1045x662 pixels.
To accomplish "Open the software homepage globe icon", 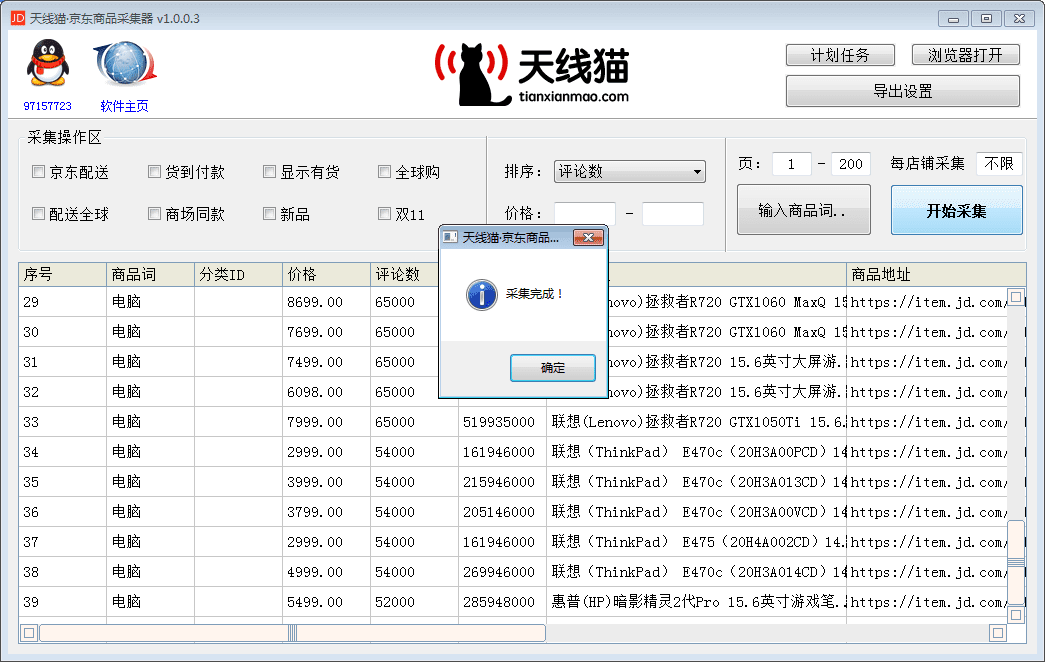I will 125,64.
